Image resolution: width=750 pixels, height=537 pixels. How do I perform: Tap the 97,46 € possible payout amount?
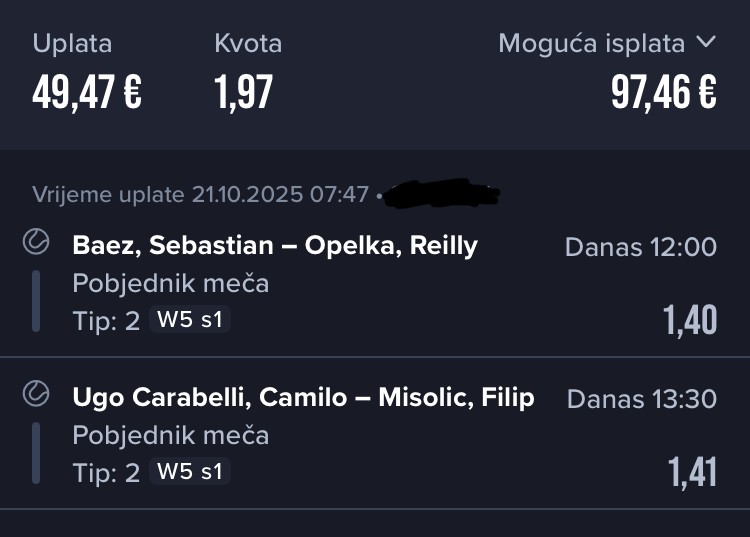coord(663,93)
